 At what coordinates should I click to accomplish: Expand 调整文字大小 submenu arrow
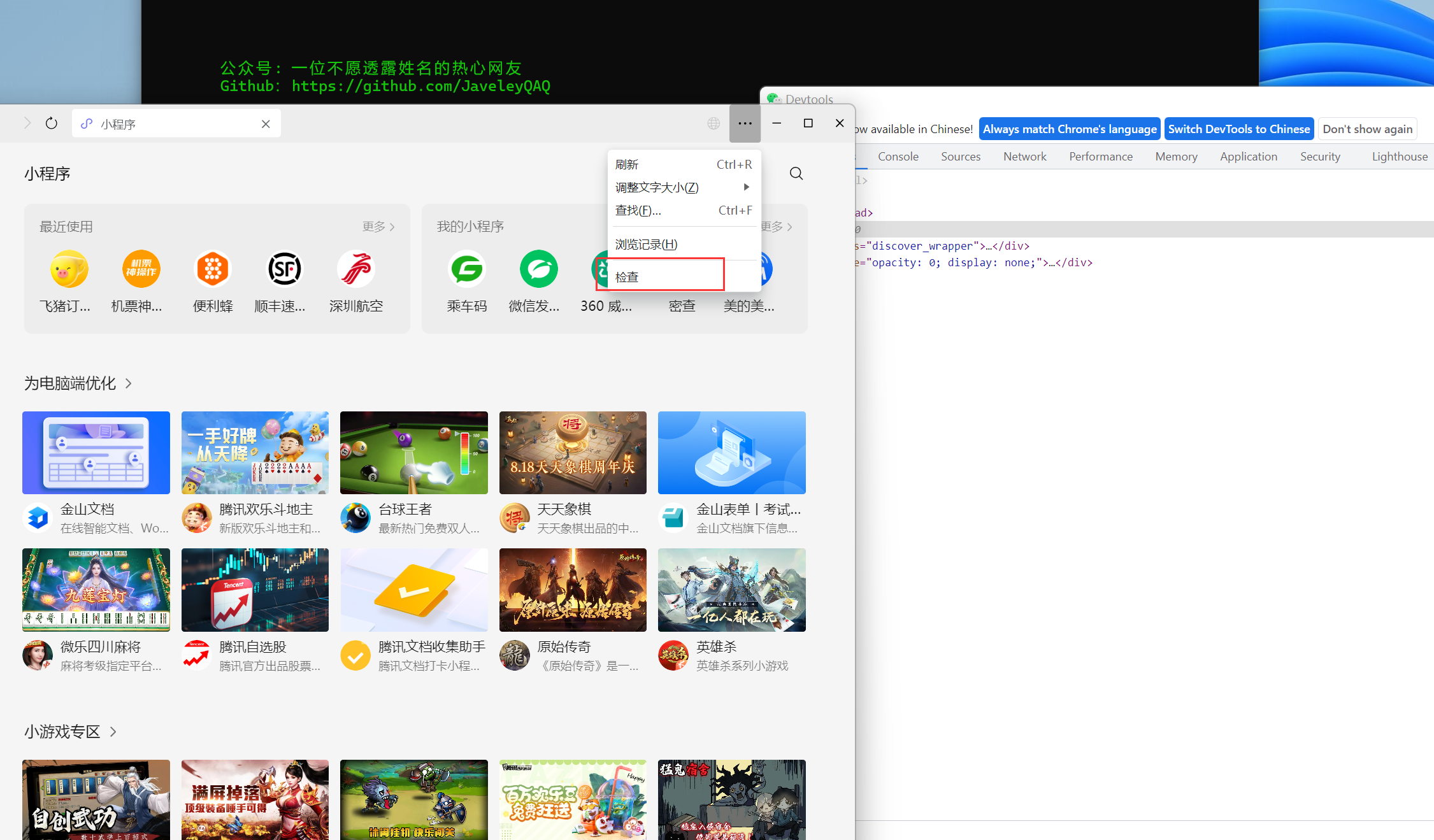746,187
